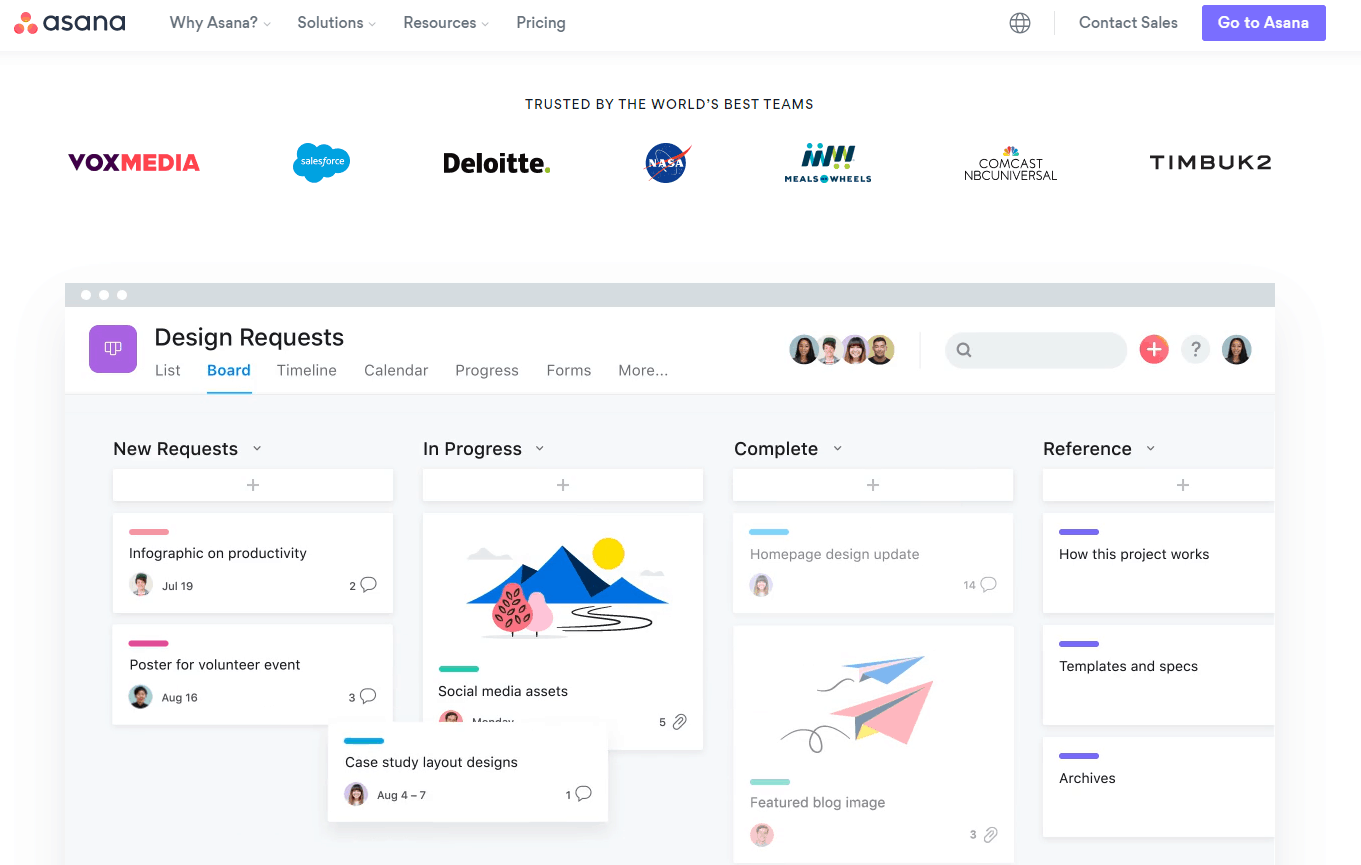This screenshot has height=865, width=1361.
Task: Open Reference column dropdown arrow
Action: click(x=1151, y=448)
